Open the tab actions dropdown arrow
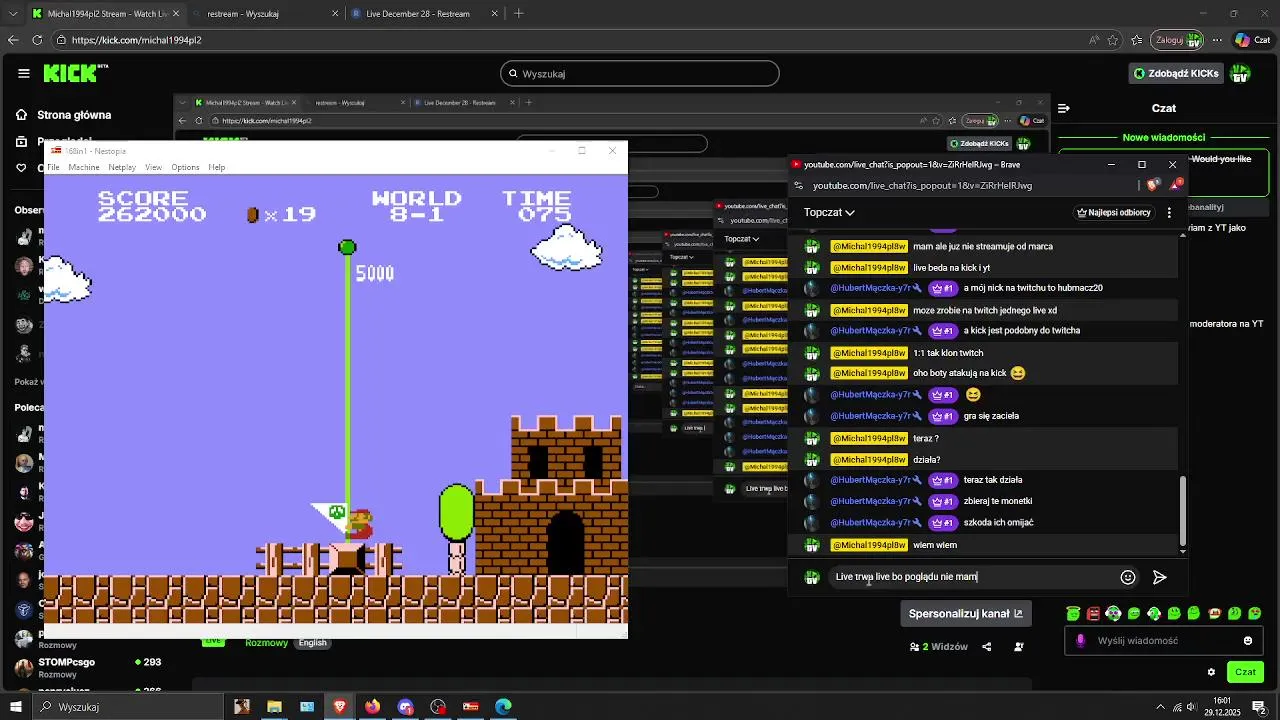 coord(13,14)
